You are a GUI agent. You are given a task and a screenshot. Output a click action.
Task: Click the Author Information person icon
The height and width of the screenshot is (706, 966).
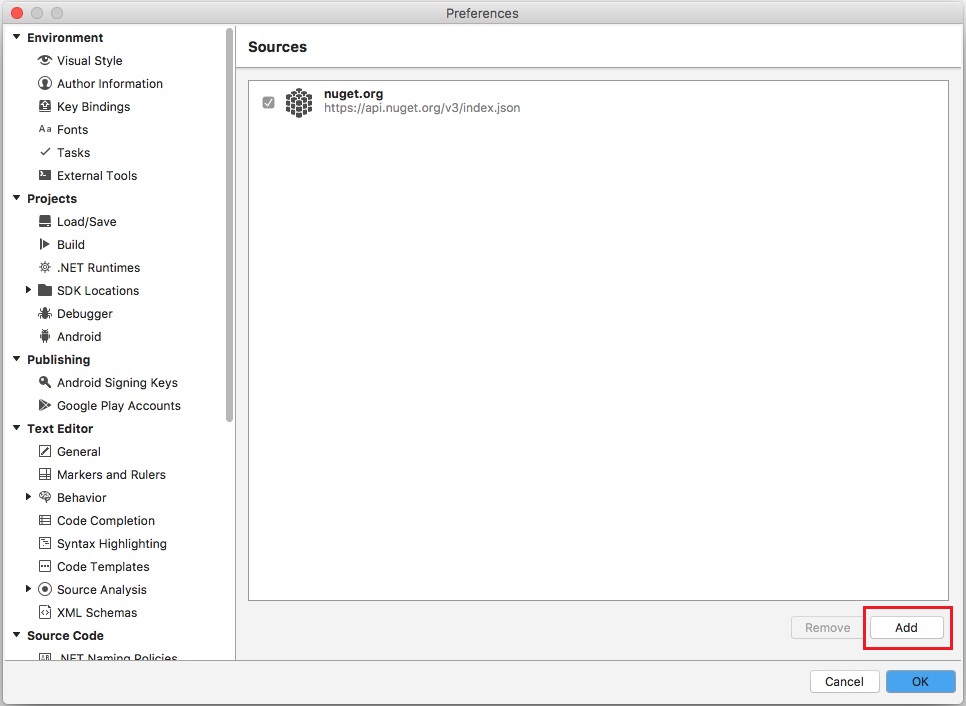(x=44, y=84)
